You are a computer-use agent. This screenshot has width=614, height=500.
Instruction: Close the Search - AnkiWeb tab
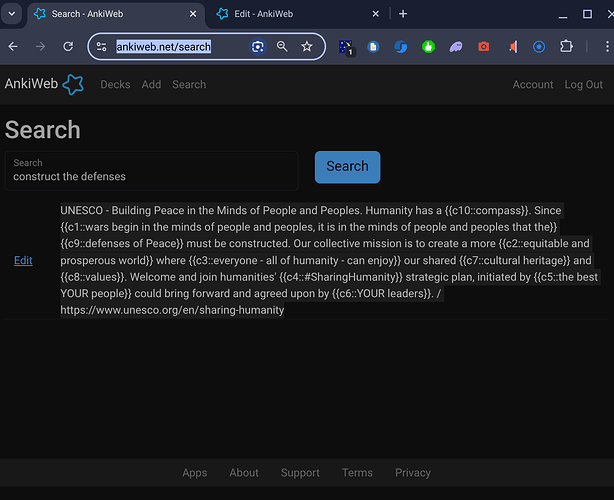click(193, 14)
